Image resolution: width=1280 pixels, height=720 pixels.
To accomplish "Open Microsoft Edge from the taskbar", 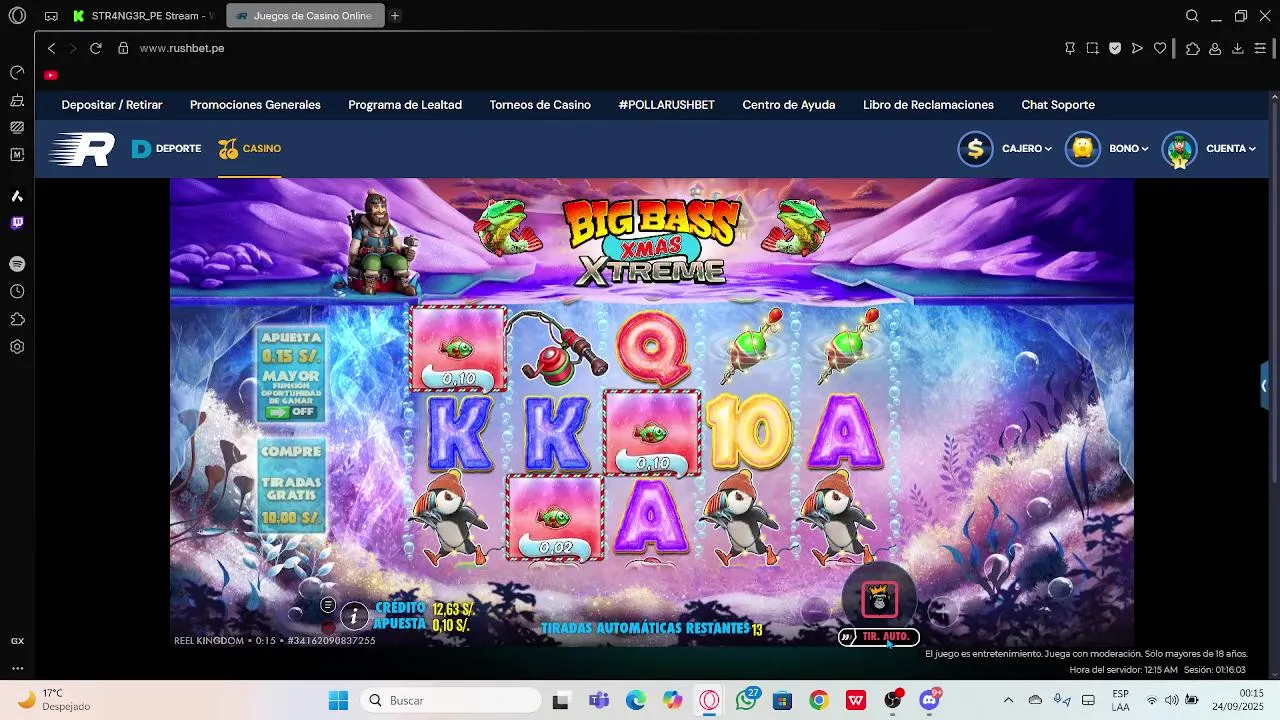I will point(635,700).
